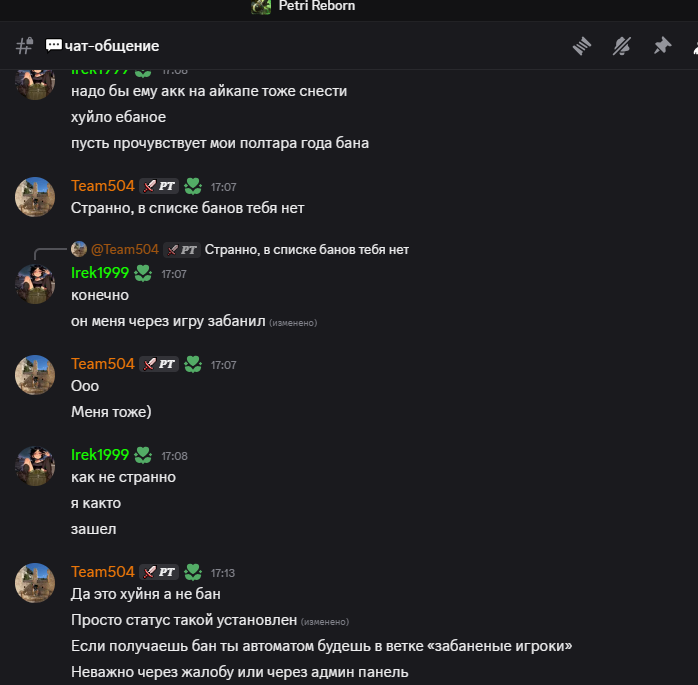The width and height of the screenshot is (698, 685).
Task: View the Irek1999 avatar beside "как не странно"
Action: (x=35, y=466)
